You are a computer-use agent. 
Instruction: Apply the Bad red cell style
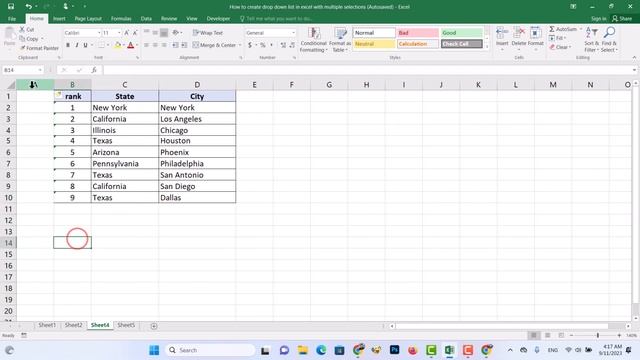click(418, 33)
